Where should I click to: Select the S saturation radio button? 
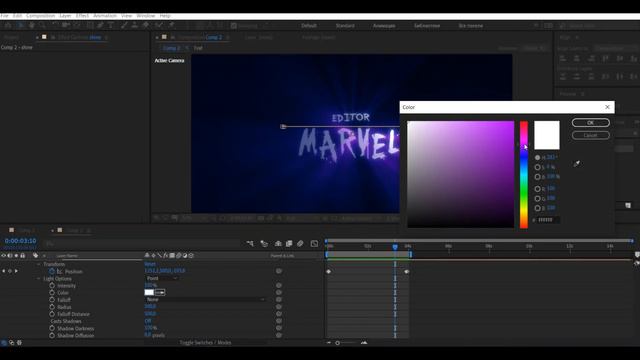[x=538, y=167]
